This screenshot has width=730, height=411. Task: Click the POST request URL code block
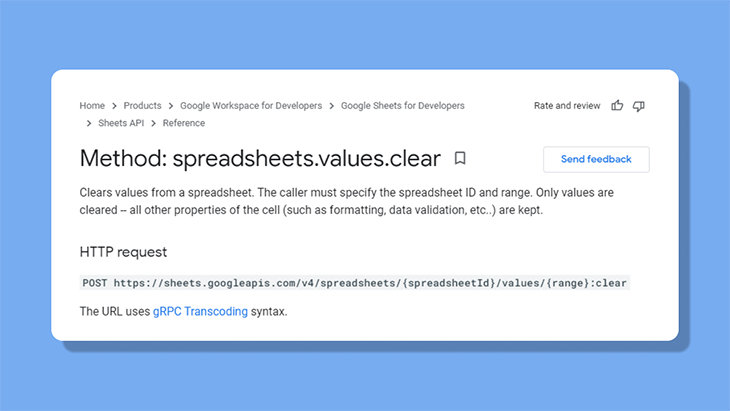(x=355, y=283)
